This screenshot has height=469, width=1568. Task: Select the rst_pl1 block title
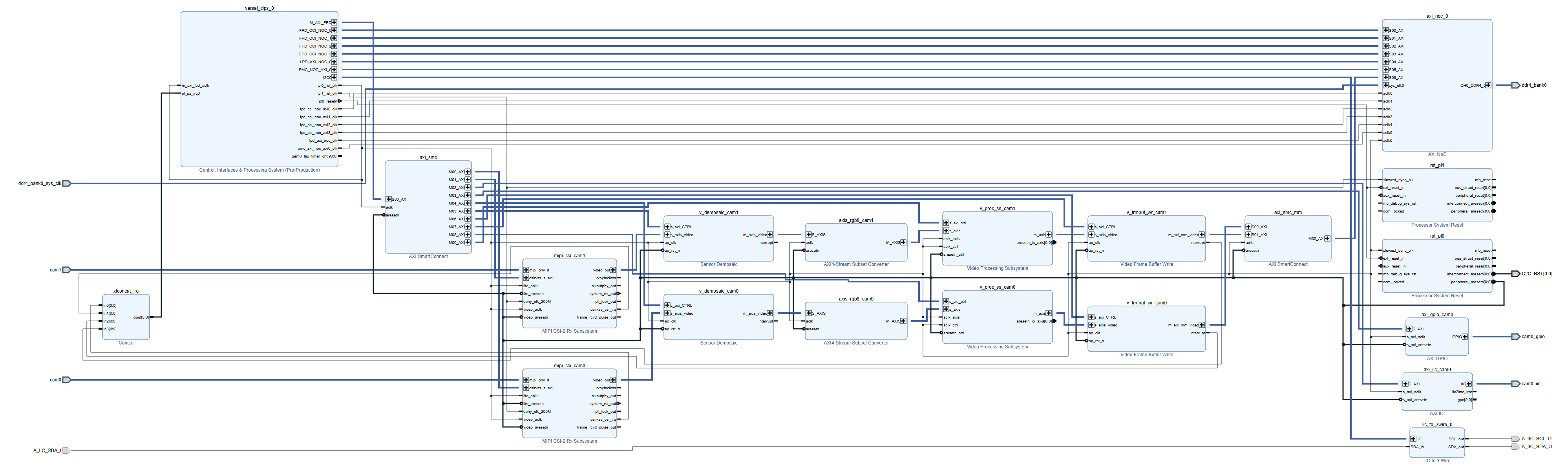1437,165
